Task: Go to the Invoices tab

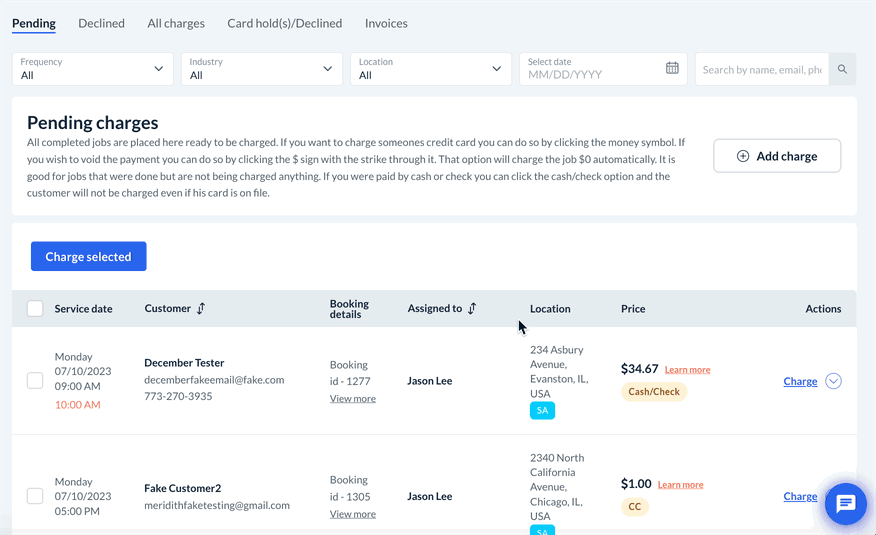Action: click(x=386, y=23)
